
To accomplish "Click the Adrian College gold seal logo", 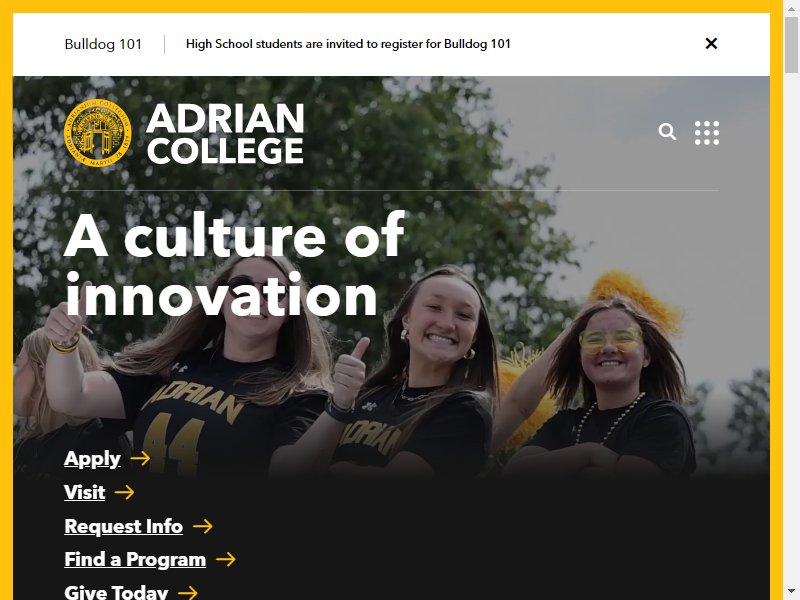I will [97, 133].
